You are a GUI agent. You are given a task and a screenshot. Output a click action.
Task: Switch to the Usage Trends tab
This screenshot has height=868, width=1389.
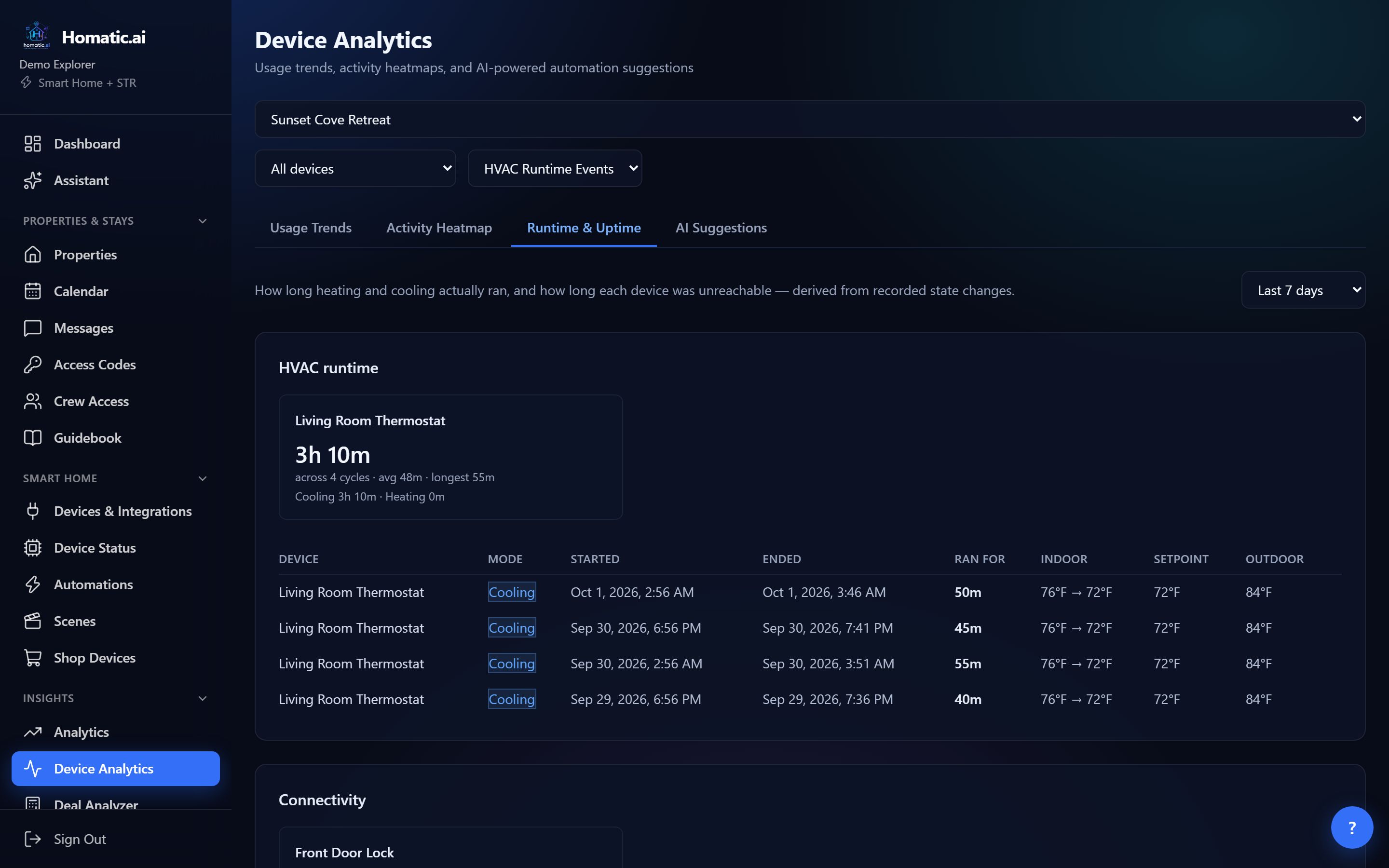point(311,228)
